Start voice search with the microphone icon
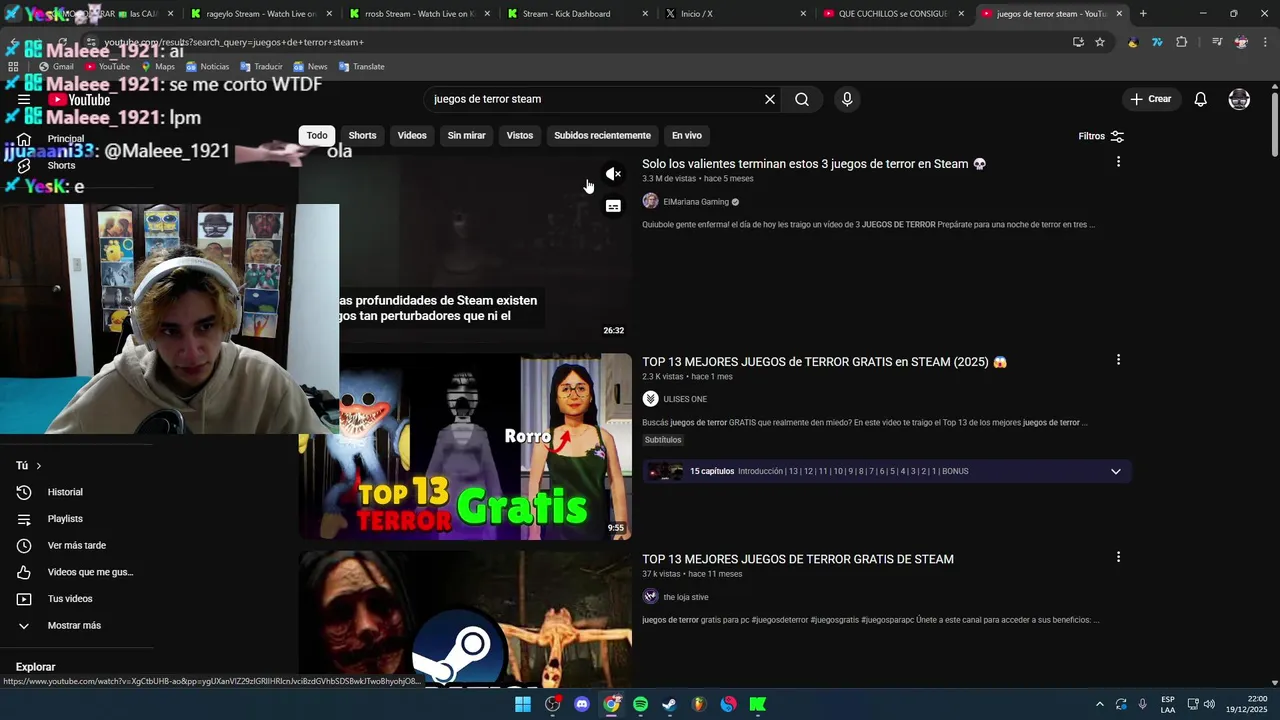The width and height of the screenshot is (1280, 720). [847, 99]
